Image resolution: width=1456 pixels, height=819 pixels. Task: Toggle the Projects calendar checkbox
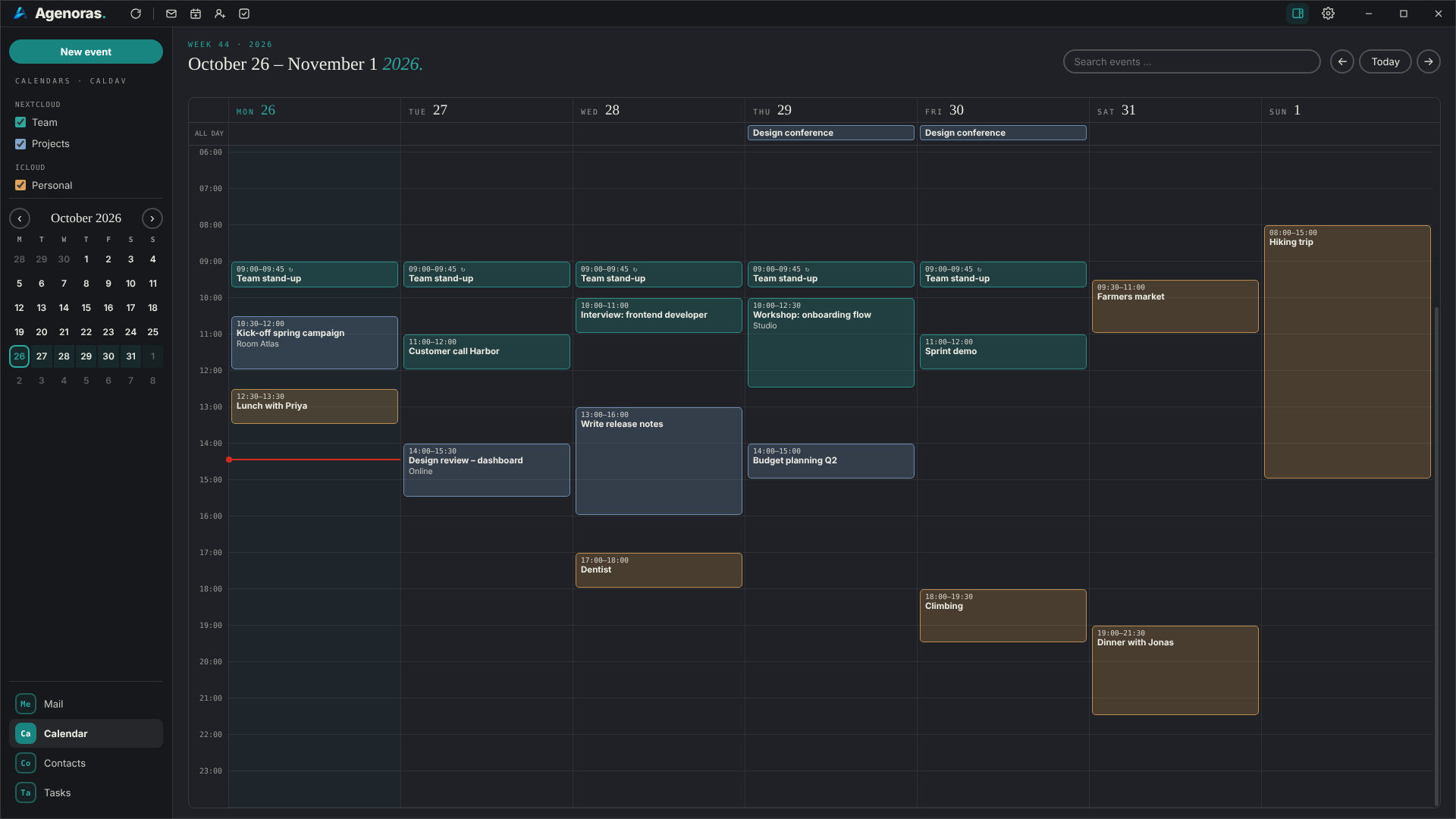[x=20, y=143]
